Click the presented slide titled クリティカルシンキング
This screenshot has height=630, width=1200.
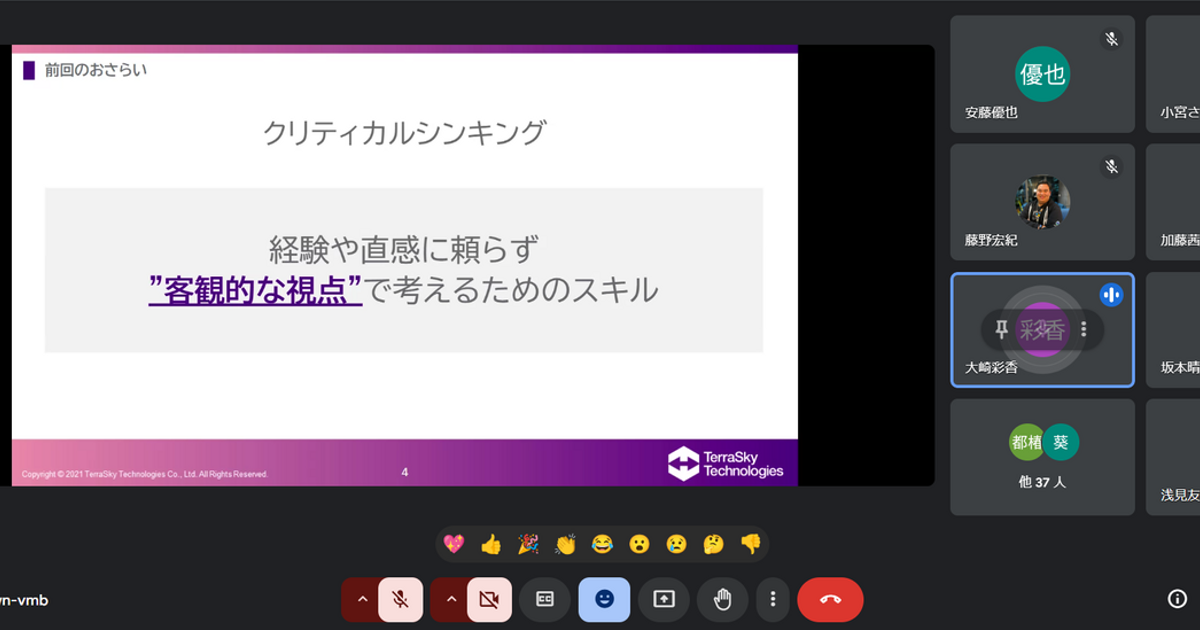[405, 265]
